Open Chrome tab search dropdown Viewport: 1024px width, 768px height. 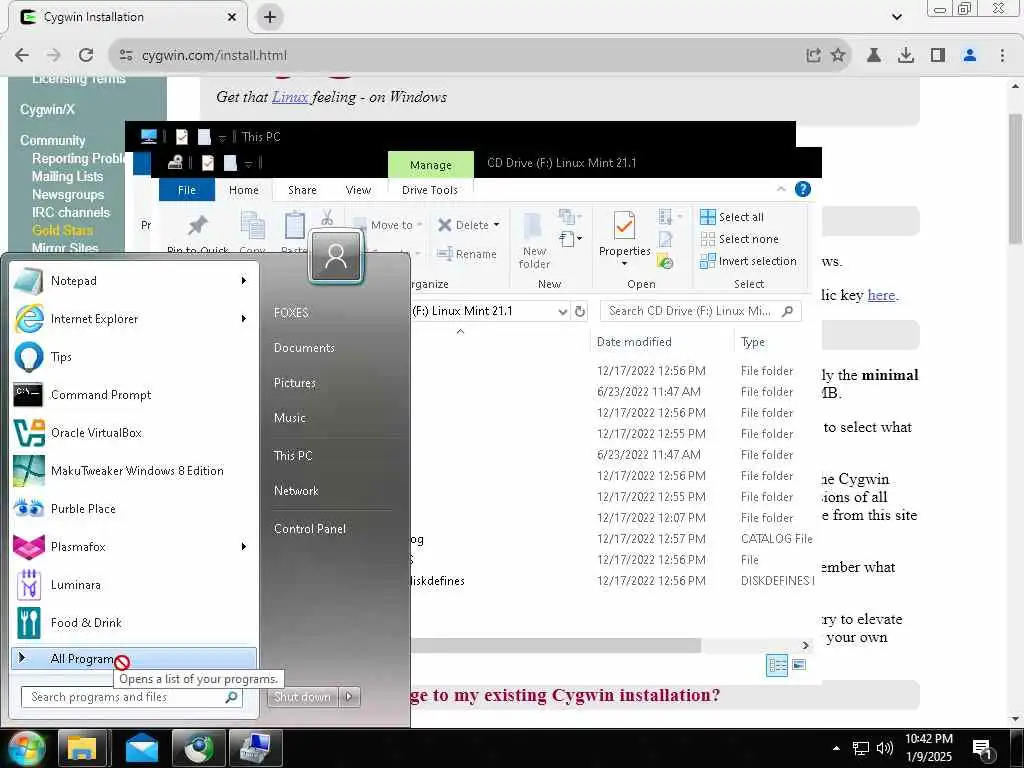898,17
